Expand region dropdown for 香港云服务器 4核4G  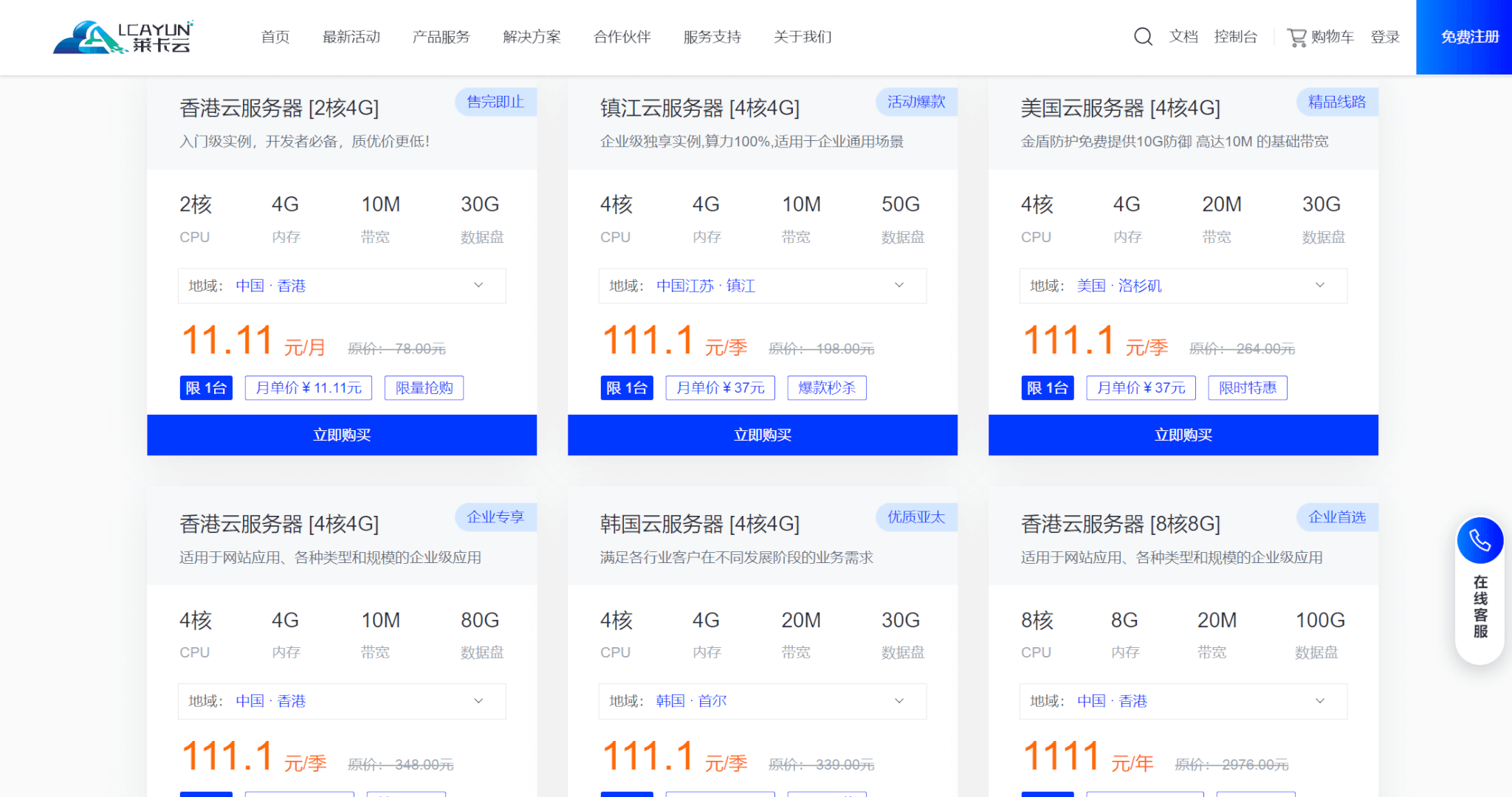342,701
